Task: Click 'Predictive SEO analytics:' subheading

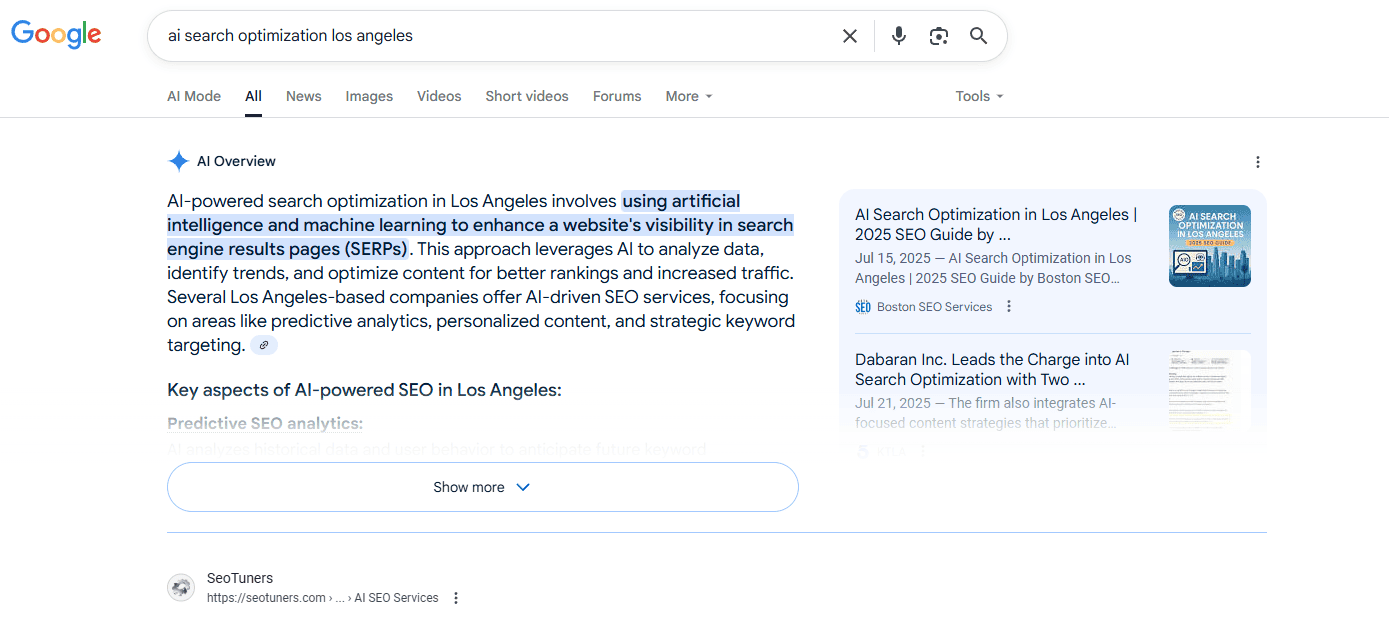Action: coord(265,424)
